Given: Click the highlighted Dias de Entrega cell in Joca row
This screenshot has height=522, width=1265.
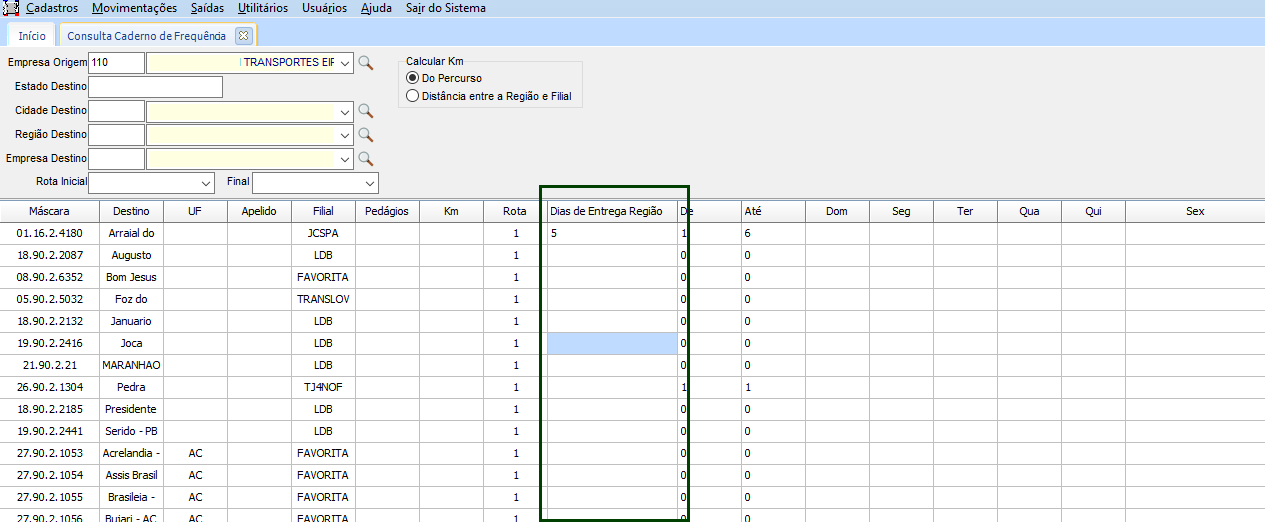Looking at the screenshot, I should pyautogui.click(x=612, y=343).
